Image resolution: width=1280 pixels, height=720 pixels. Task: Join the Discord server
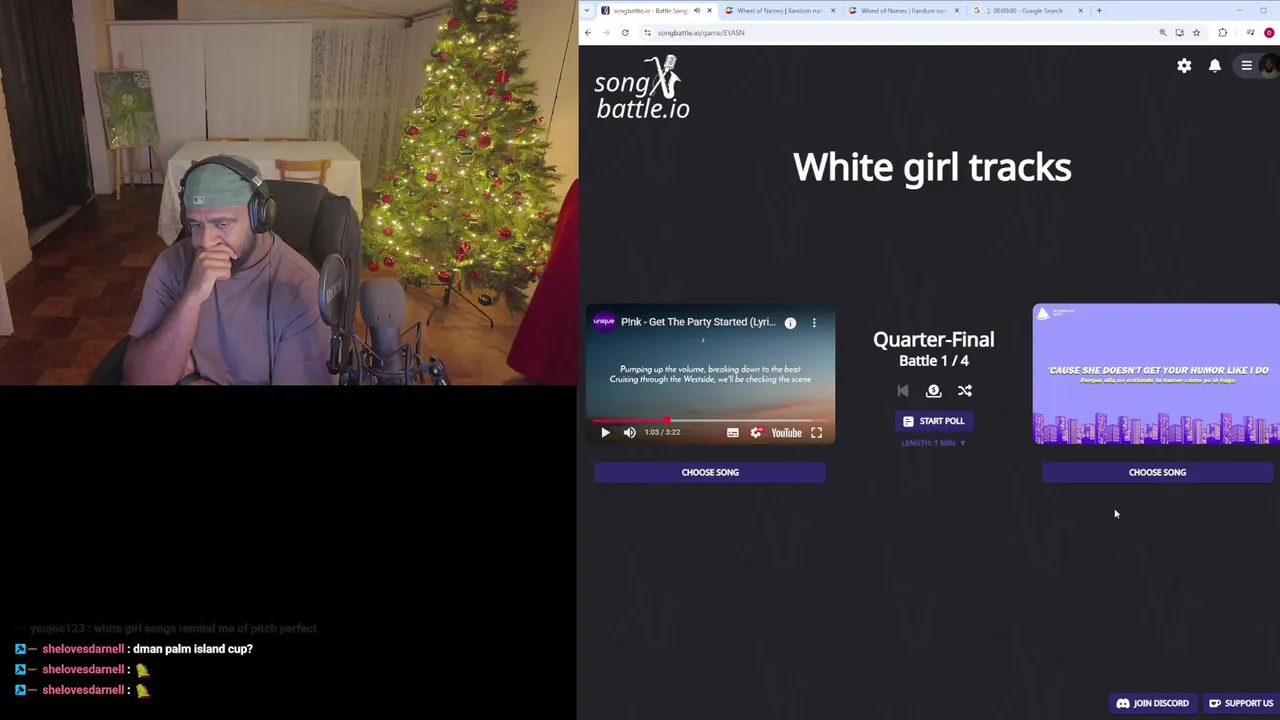1153,703
